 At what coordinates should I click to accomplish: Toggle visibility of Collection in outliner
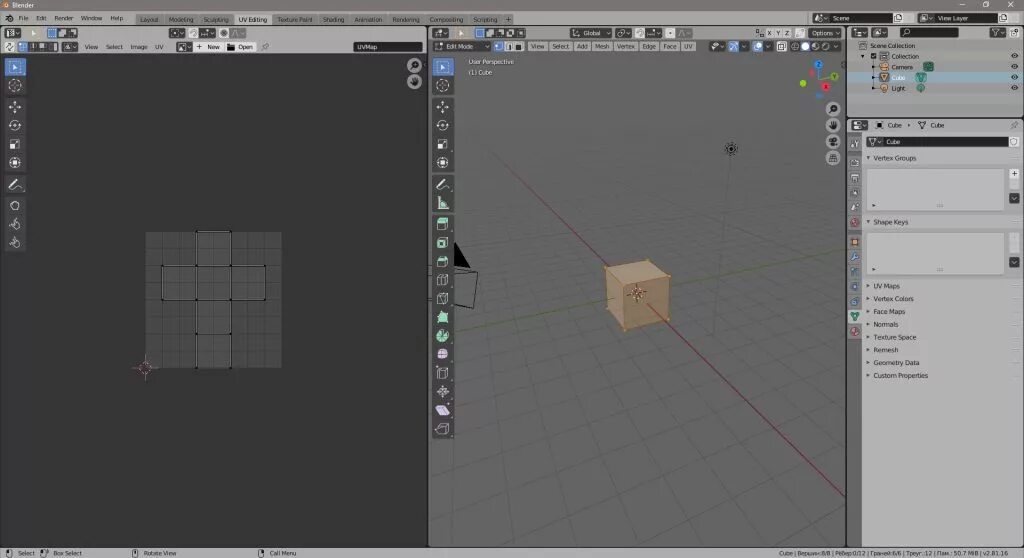pos(1014,56)
